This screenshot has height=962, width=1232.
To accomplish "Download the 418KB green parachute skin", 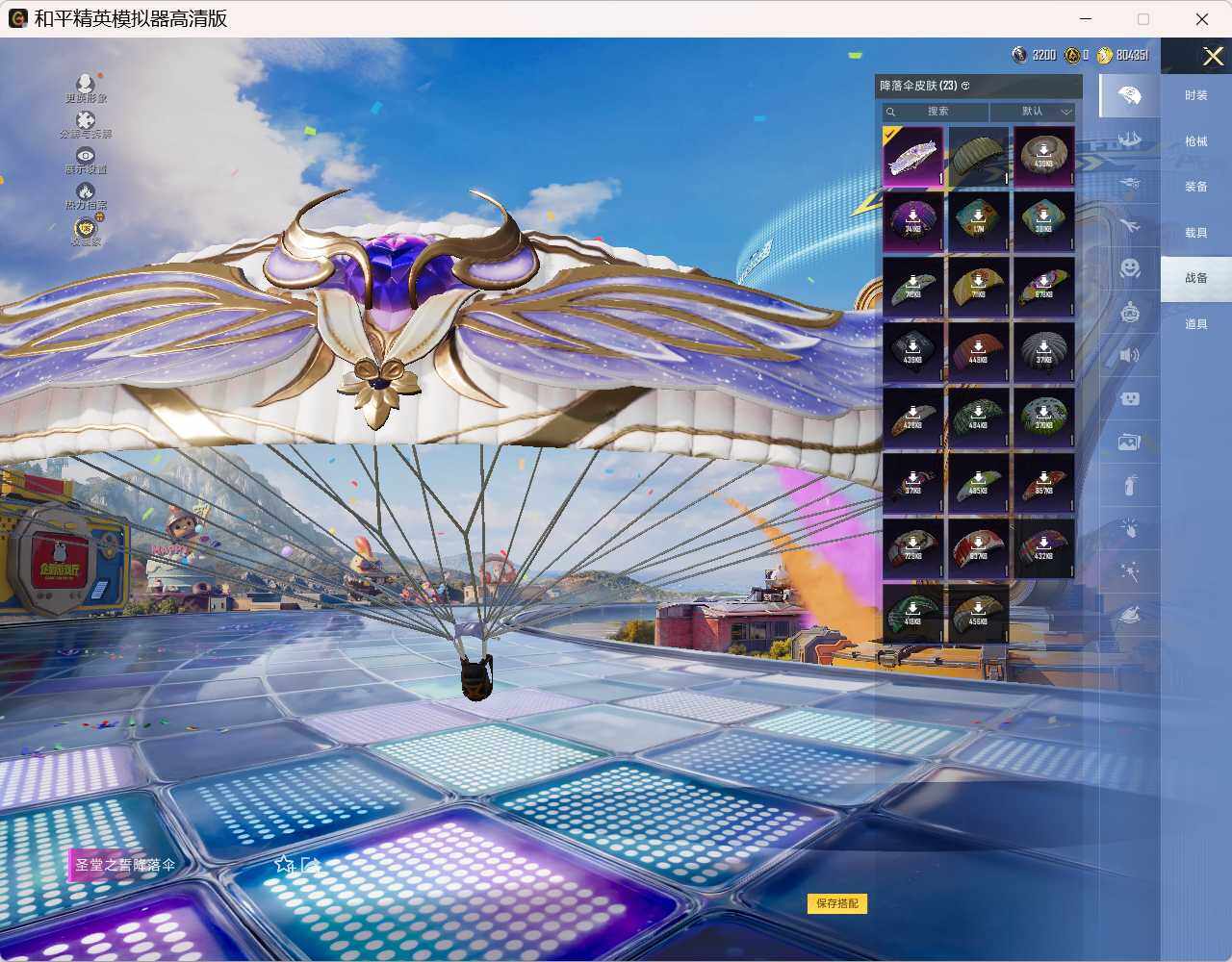I will tap(912, 614).
